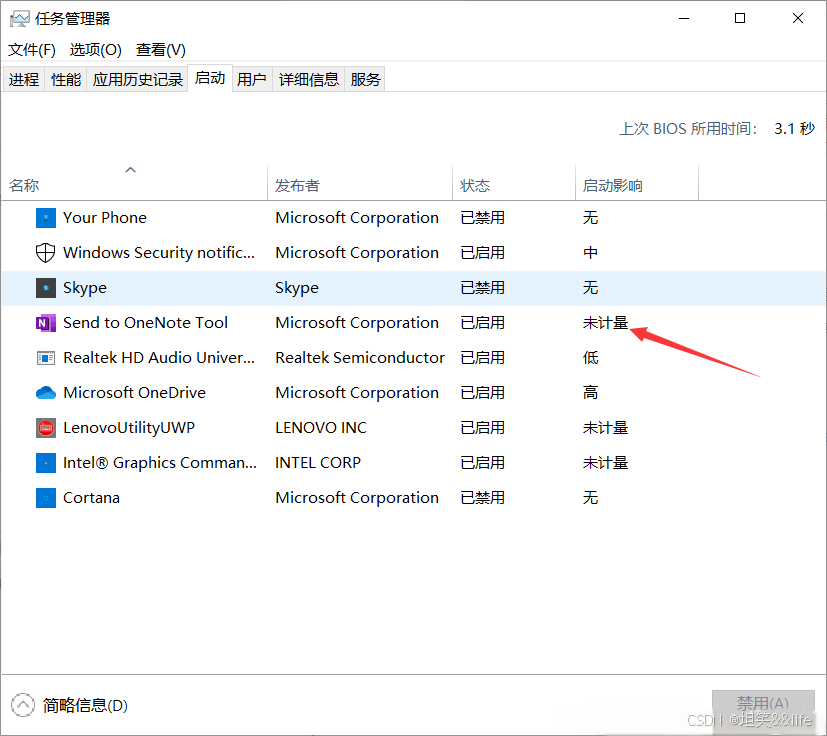
Task: Click the 简略信息(D) link
Action: (85, 705)
